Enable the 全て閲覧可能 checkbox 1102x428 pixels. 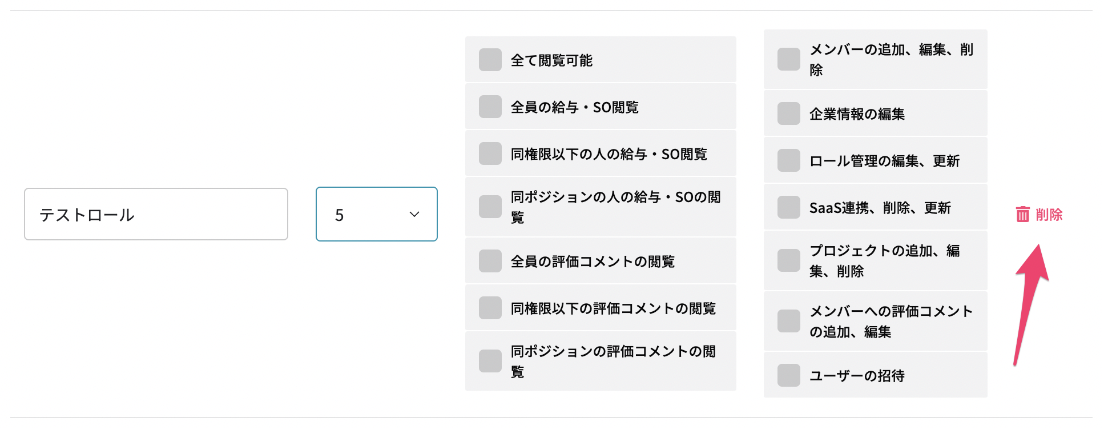click(x=490, y=60)
